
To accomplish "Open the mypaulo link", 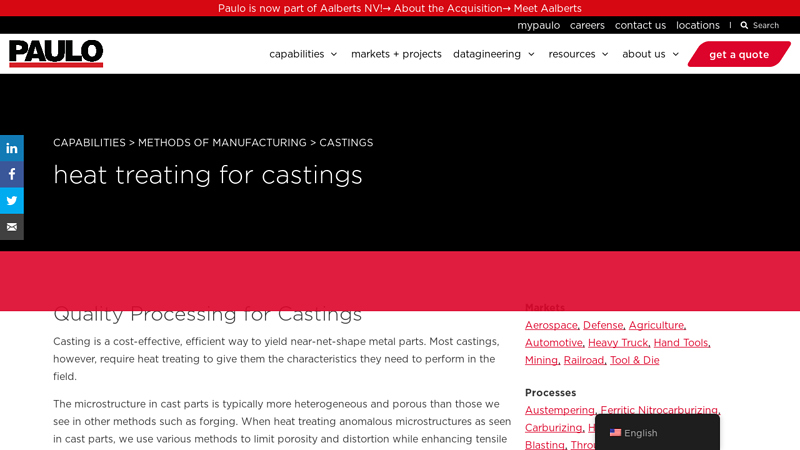I will click(x=538, y=25).
